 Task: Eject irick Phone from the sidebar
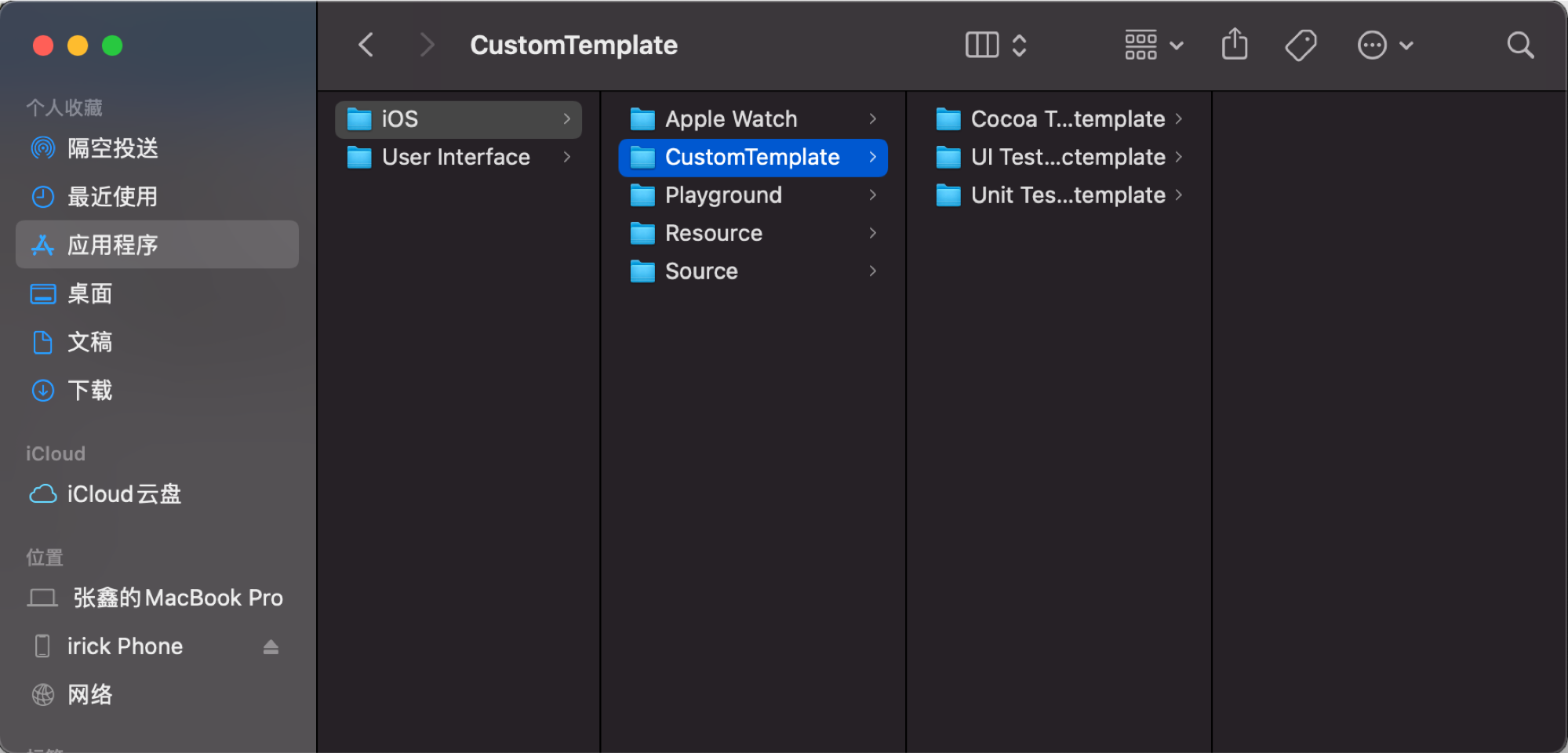click(271, 647)
